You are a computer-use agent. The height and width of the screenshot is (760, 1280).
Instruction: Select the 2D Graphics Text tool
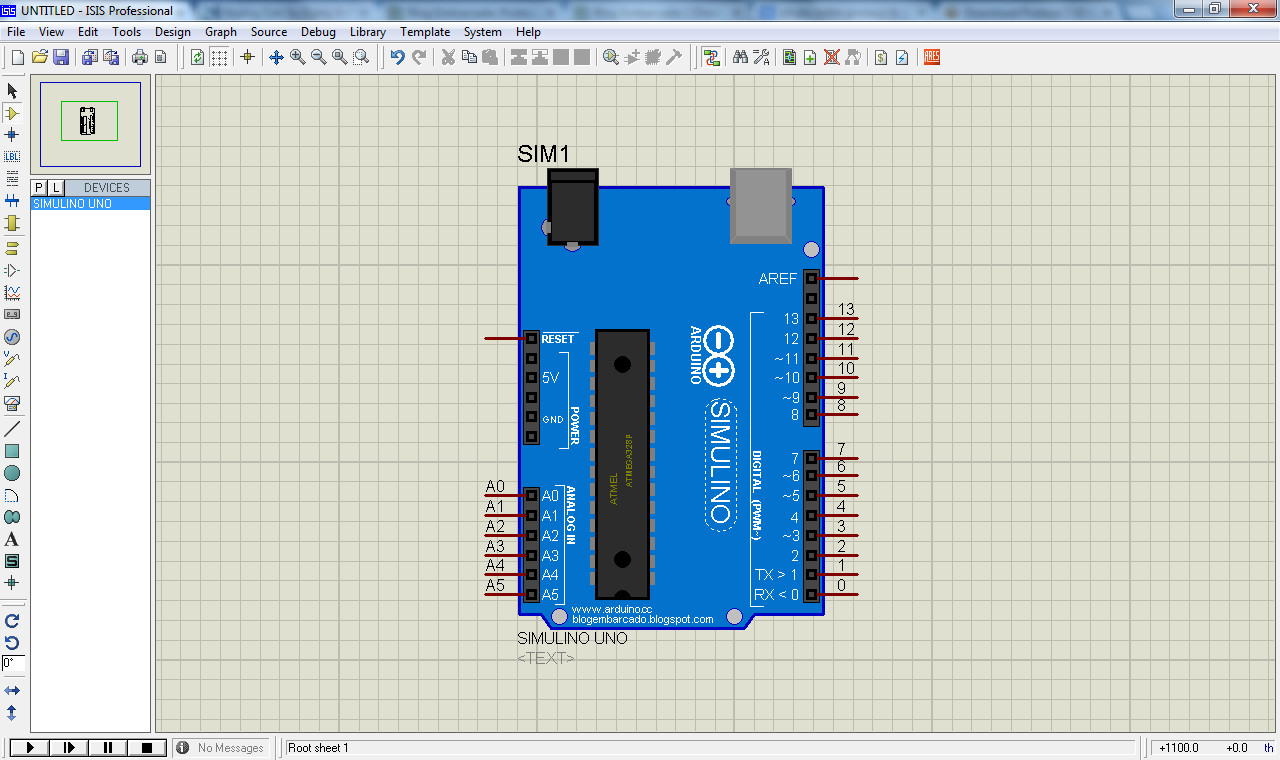click(12, 539)
